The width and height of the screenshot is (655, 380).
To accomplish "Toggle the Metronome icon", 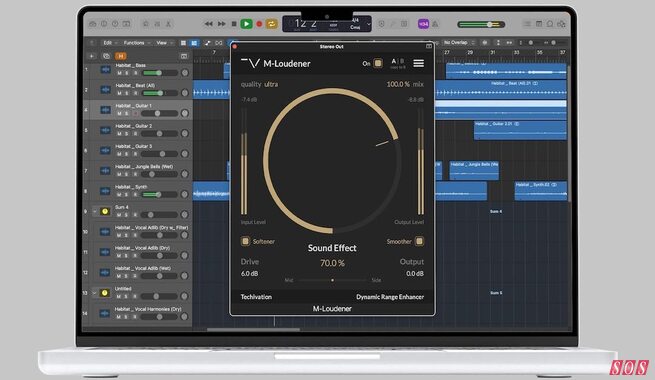I will pos(435,24).
